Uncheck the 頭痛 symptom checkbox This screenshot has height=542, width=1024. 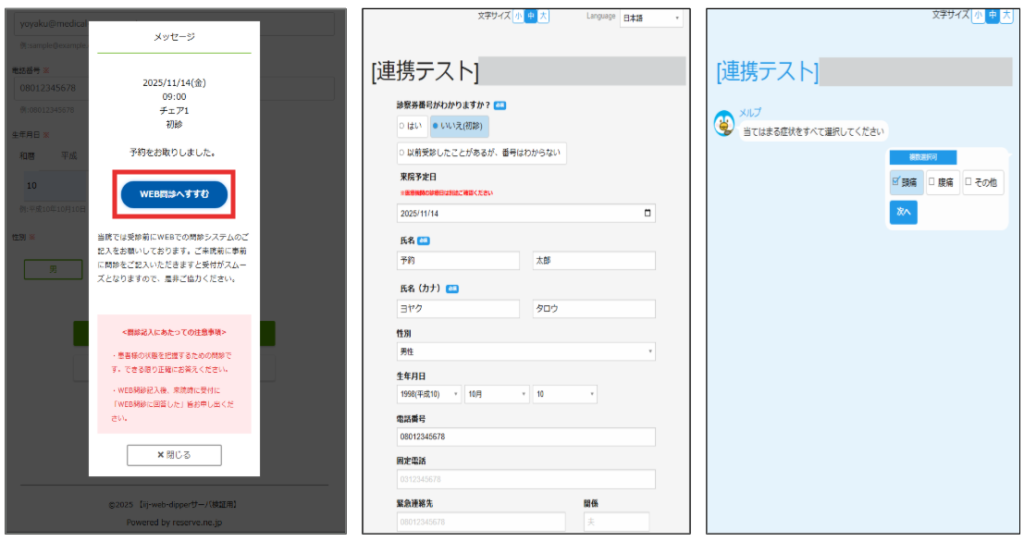coord(895,182)
